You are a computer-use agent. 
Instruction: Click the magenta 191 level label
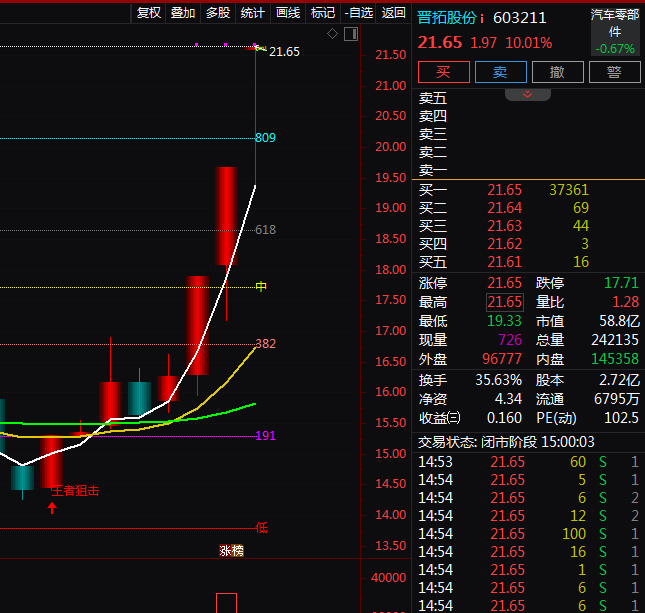tap(265, 435)
